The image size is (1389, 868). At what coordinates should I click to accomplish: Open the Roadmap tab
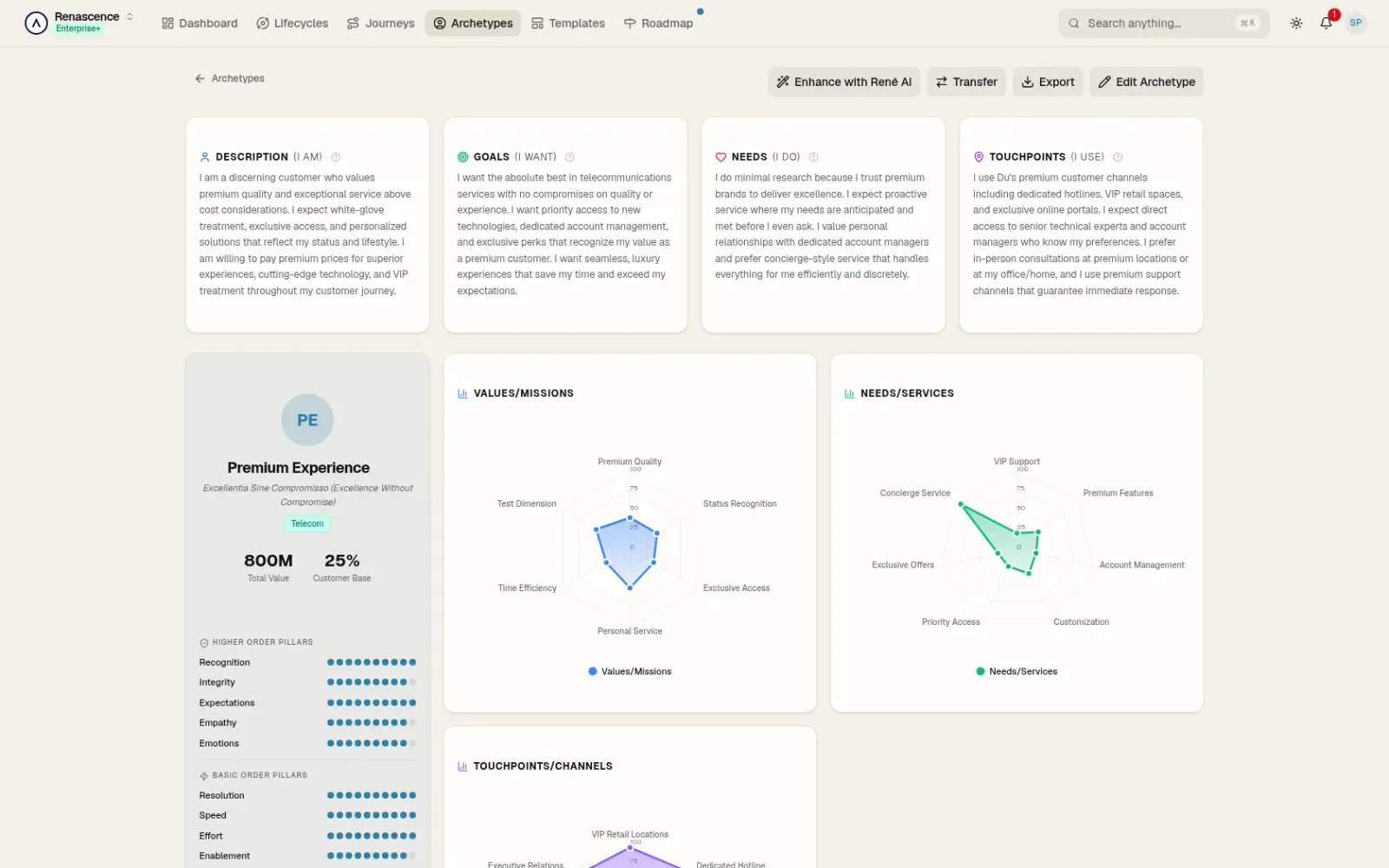(658, 23)
